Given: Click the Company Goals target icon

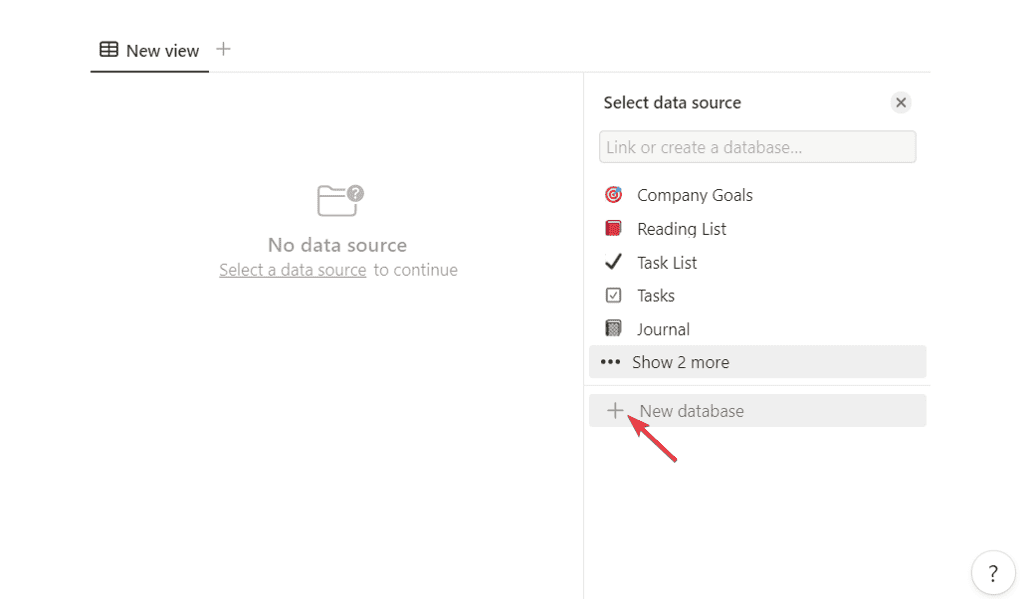Looking at the screenshot, I should [614, 195].
